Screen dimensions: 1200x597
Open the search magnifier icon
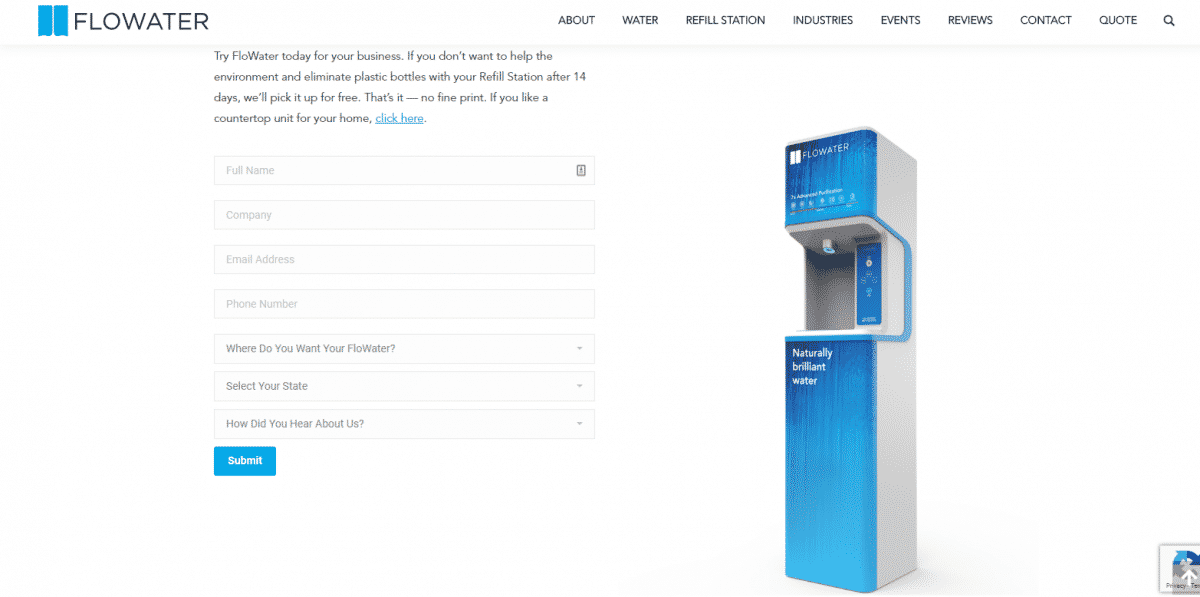1169,20
